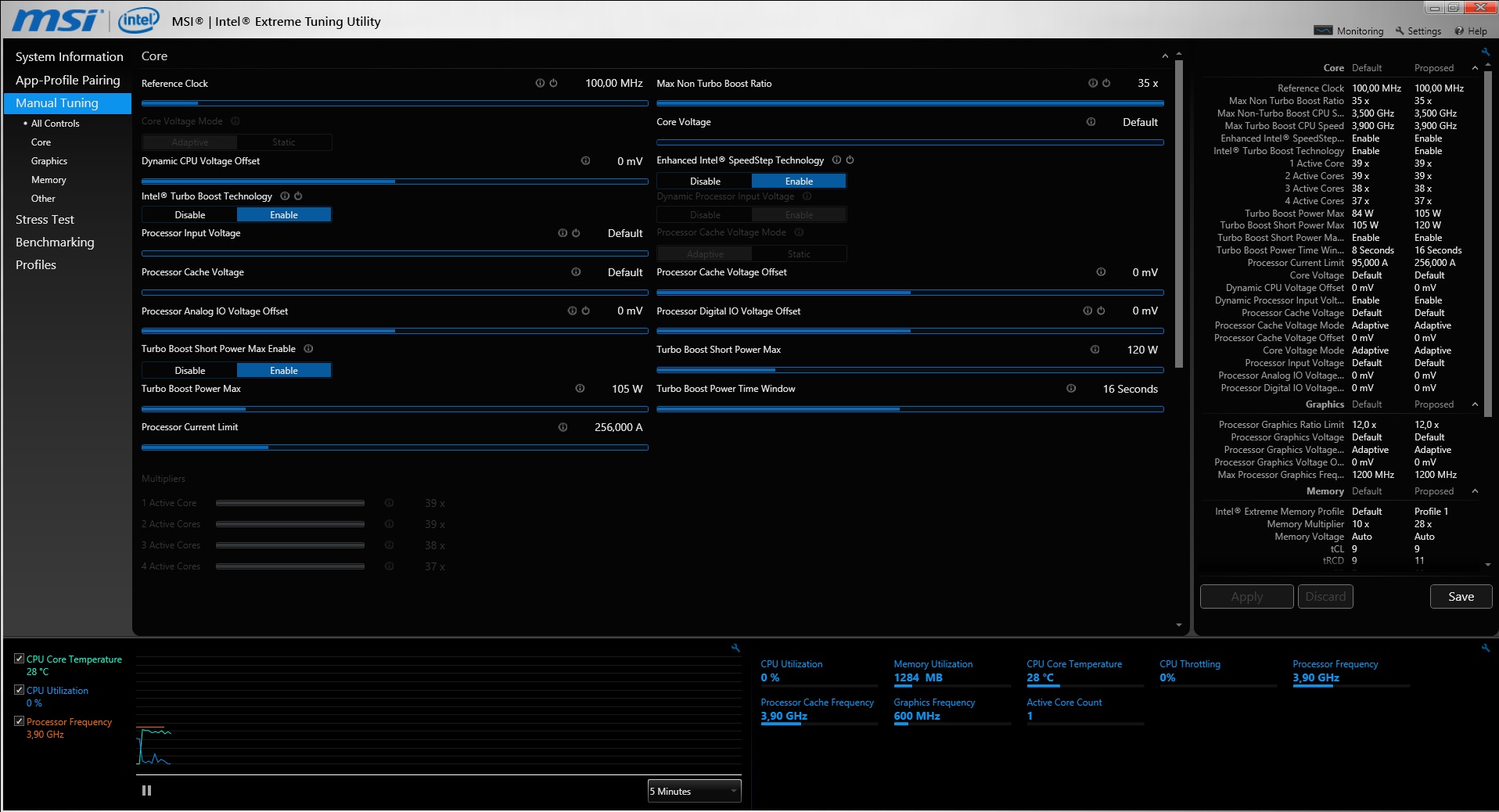Reset Intel Turbo Boost Technology setting
The image size is (1499, 812).
pyautogui.click(x=298, y=196)
